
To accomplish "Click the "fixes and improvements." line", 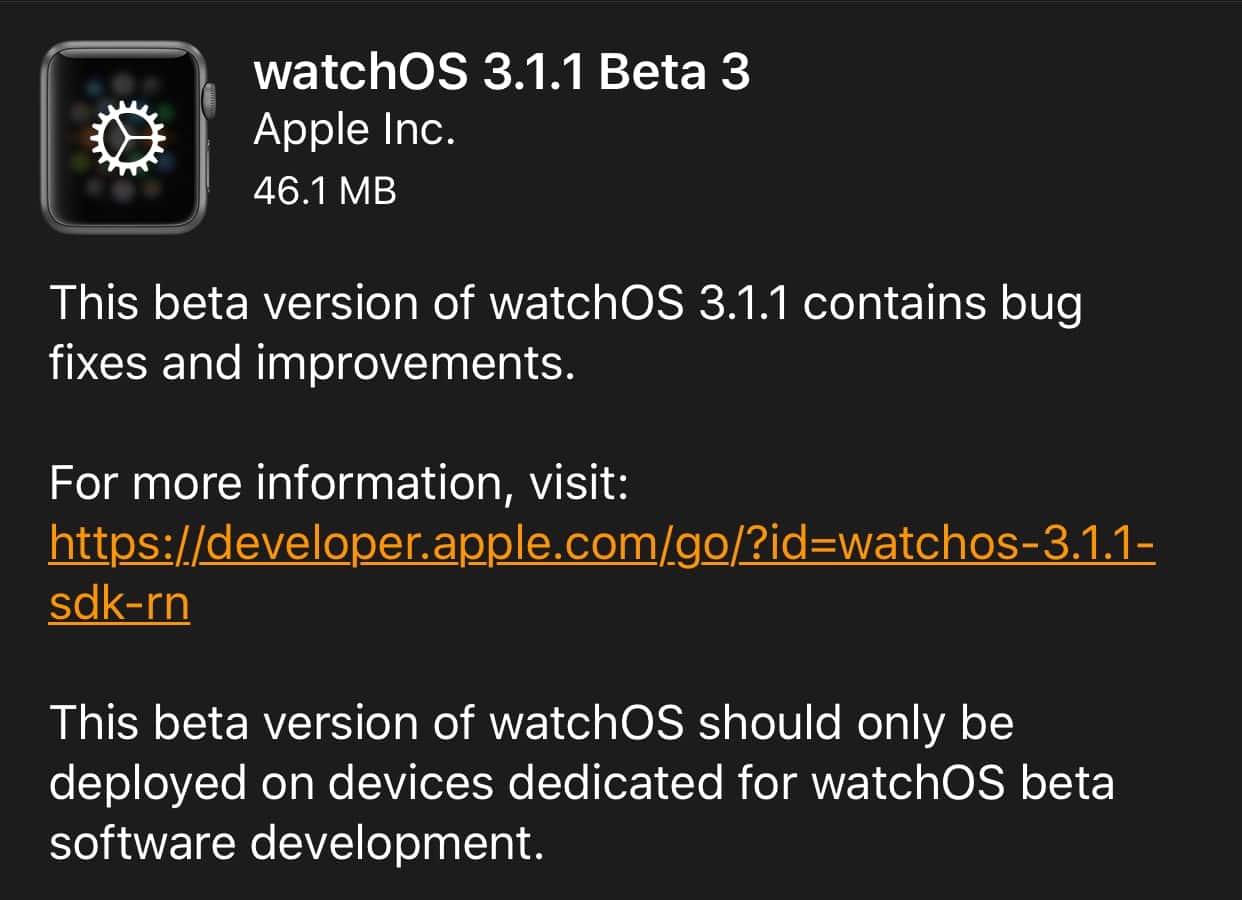I will pyautogui.click(x=312, y=364).
